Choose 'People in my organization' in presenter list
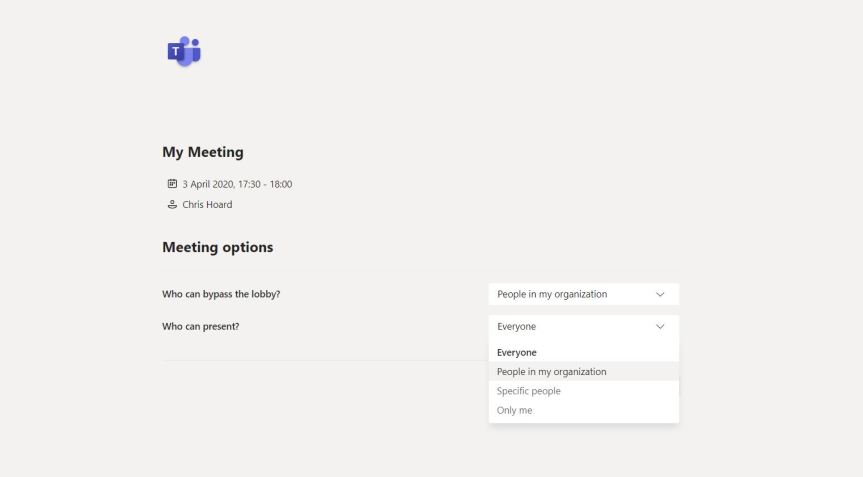 (552, 372)
